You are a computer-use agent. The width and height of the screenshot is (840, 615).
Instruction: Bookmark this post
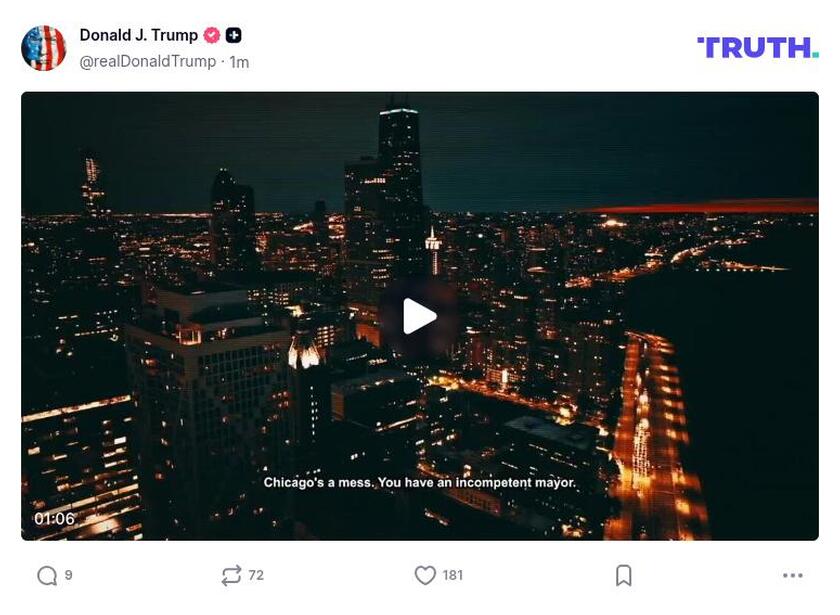624,575
